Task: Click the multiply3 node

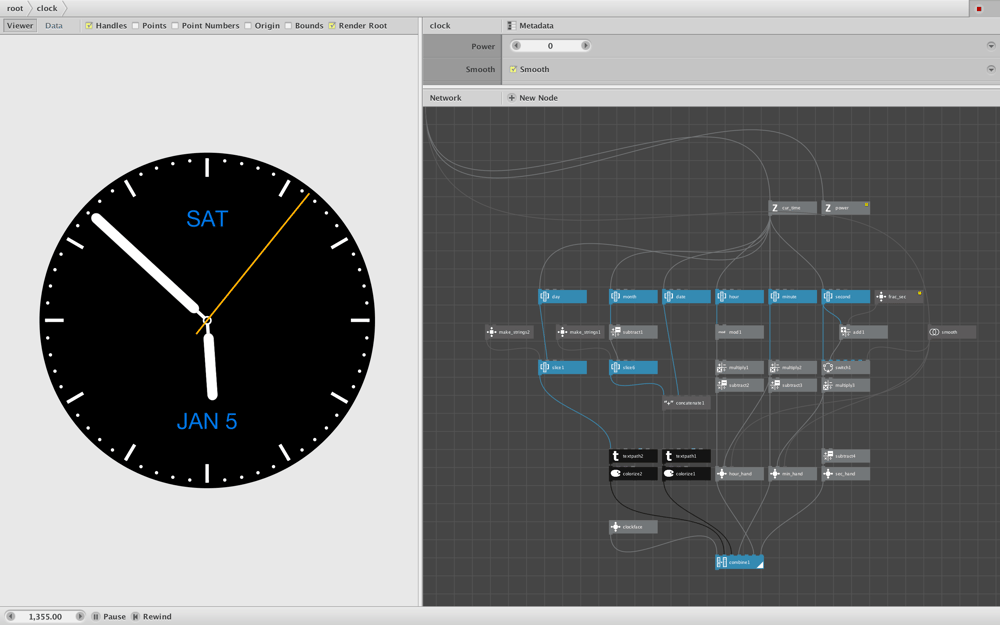Action: (x=846, y=385)
